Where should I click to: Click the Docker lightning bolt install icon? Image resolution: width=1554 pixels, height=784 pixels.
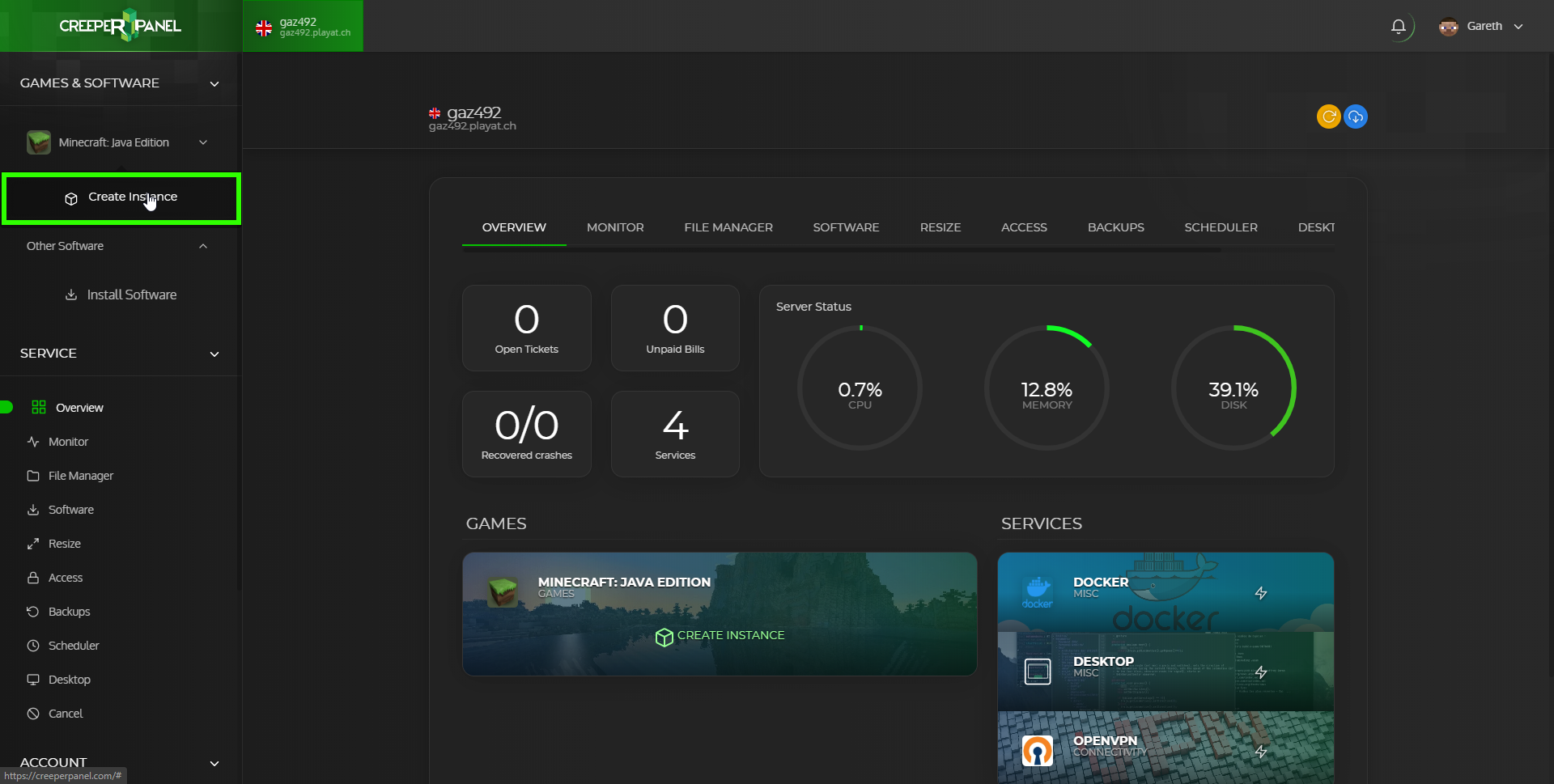(1261, 593)
